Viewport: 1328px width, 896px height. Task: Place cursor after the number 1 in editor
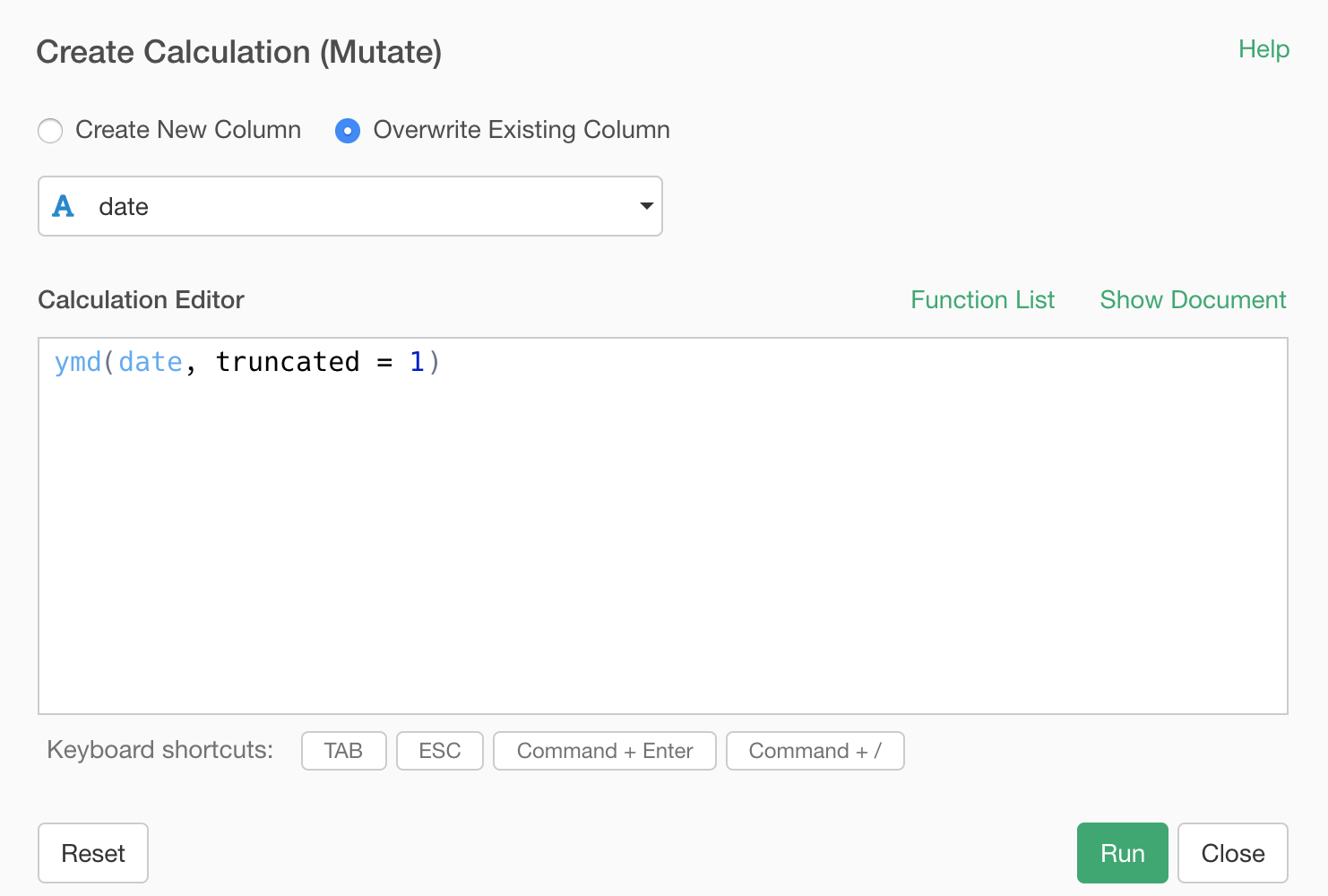[x=426, y=362]
